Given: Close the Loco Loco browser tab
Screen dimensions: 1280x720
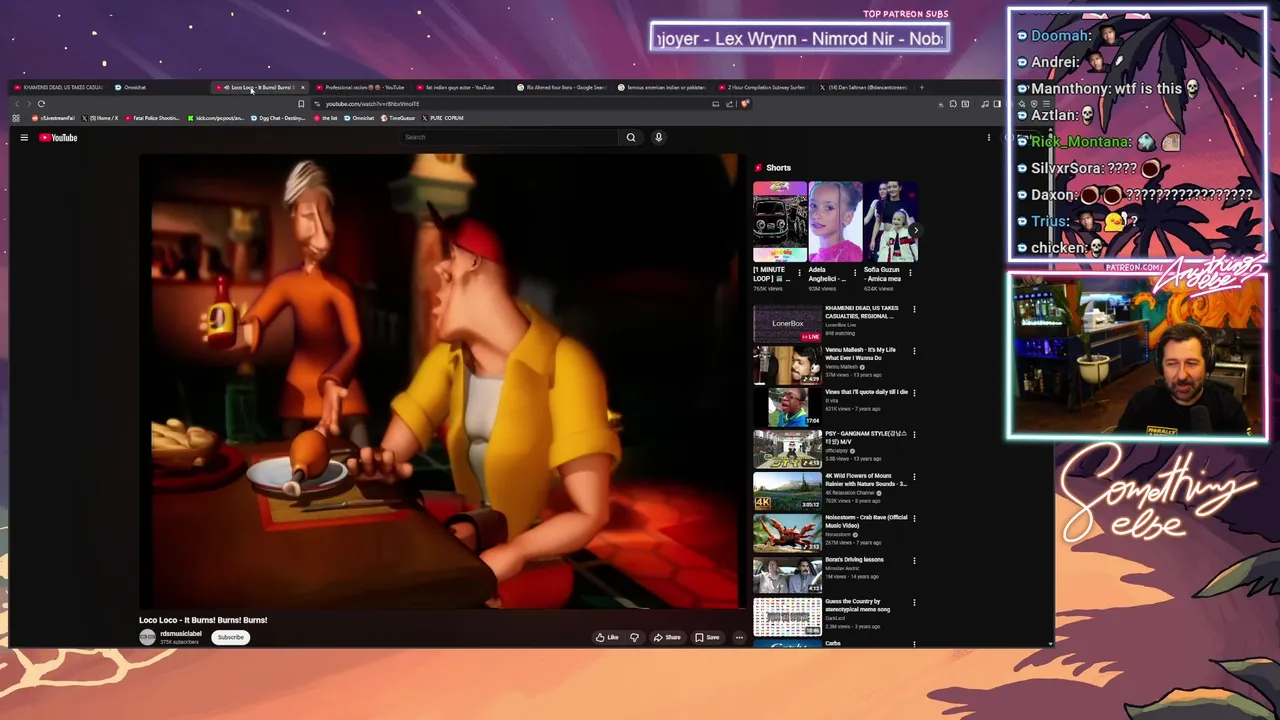Looking at the screenshot, I should pos(303,87).
